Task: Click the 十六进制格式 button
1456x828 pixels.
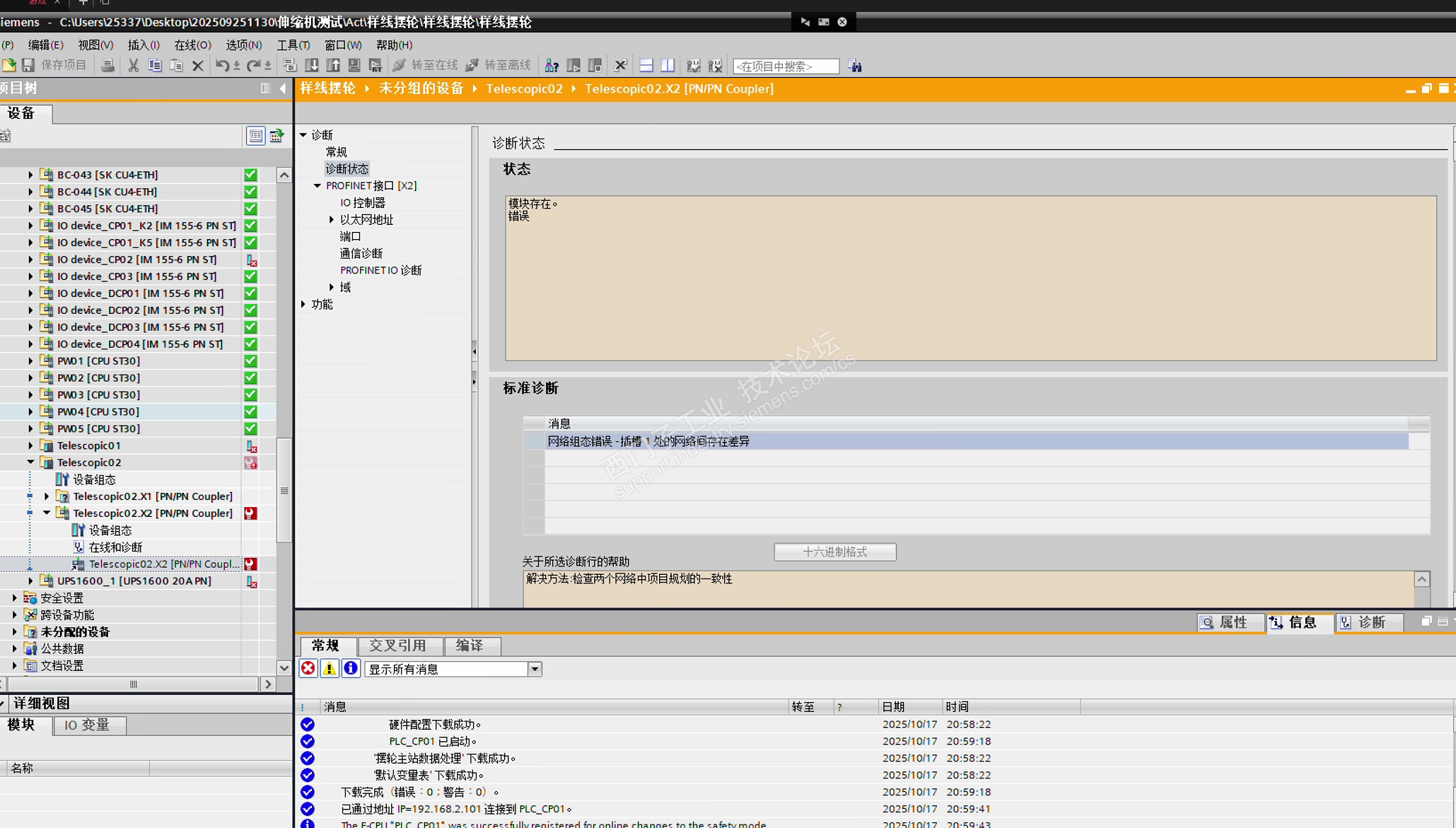Action: [x=834, y=552]
